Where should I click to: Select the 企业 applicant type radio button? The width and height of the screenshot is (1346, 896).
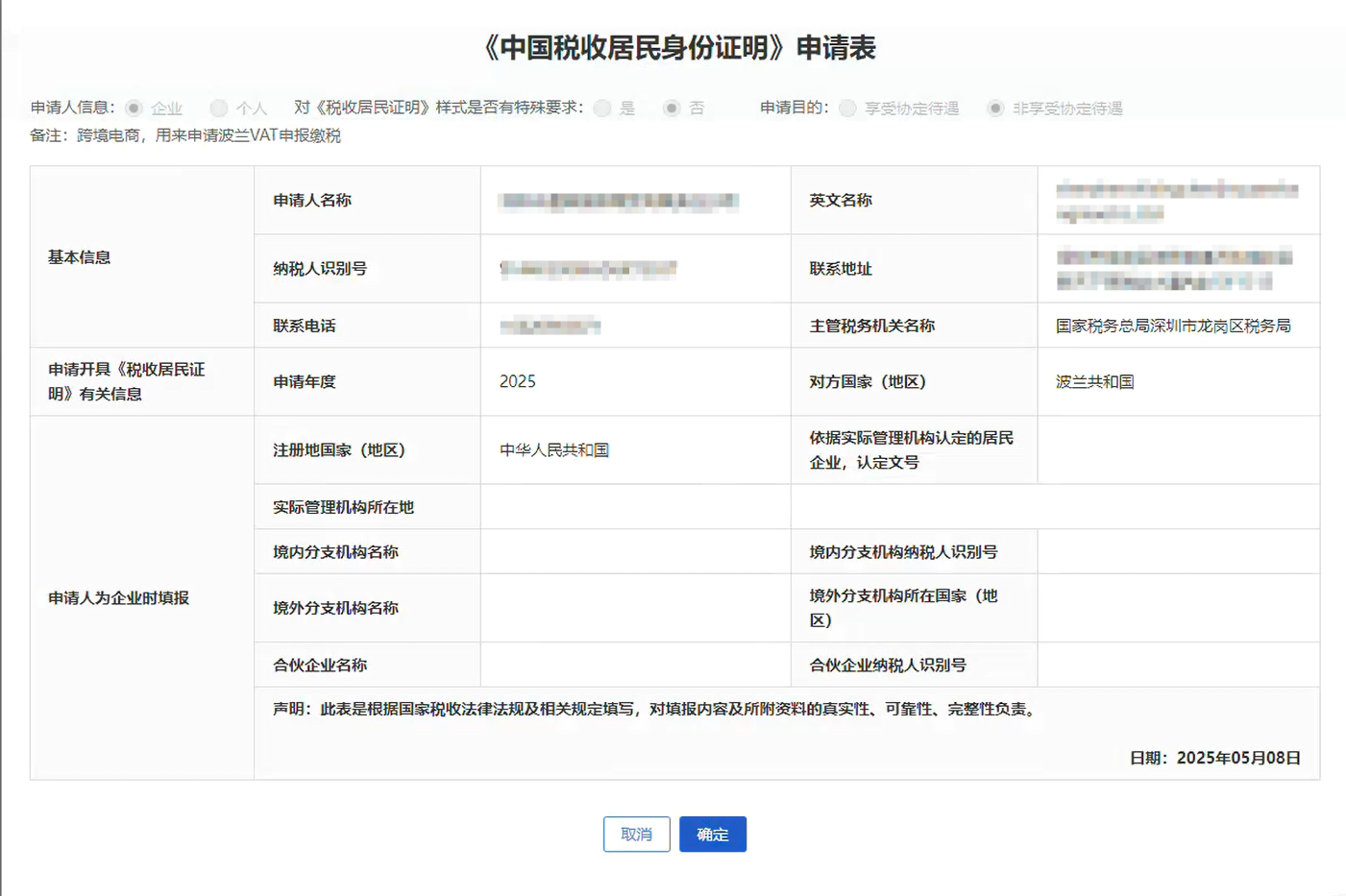[135, 108]
